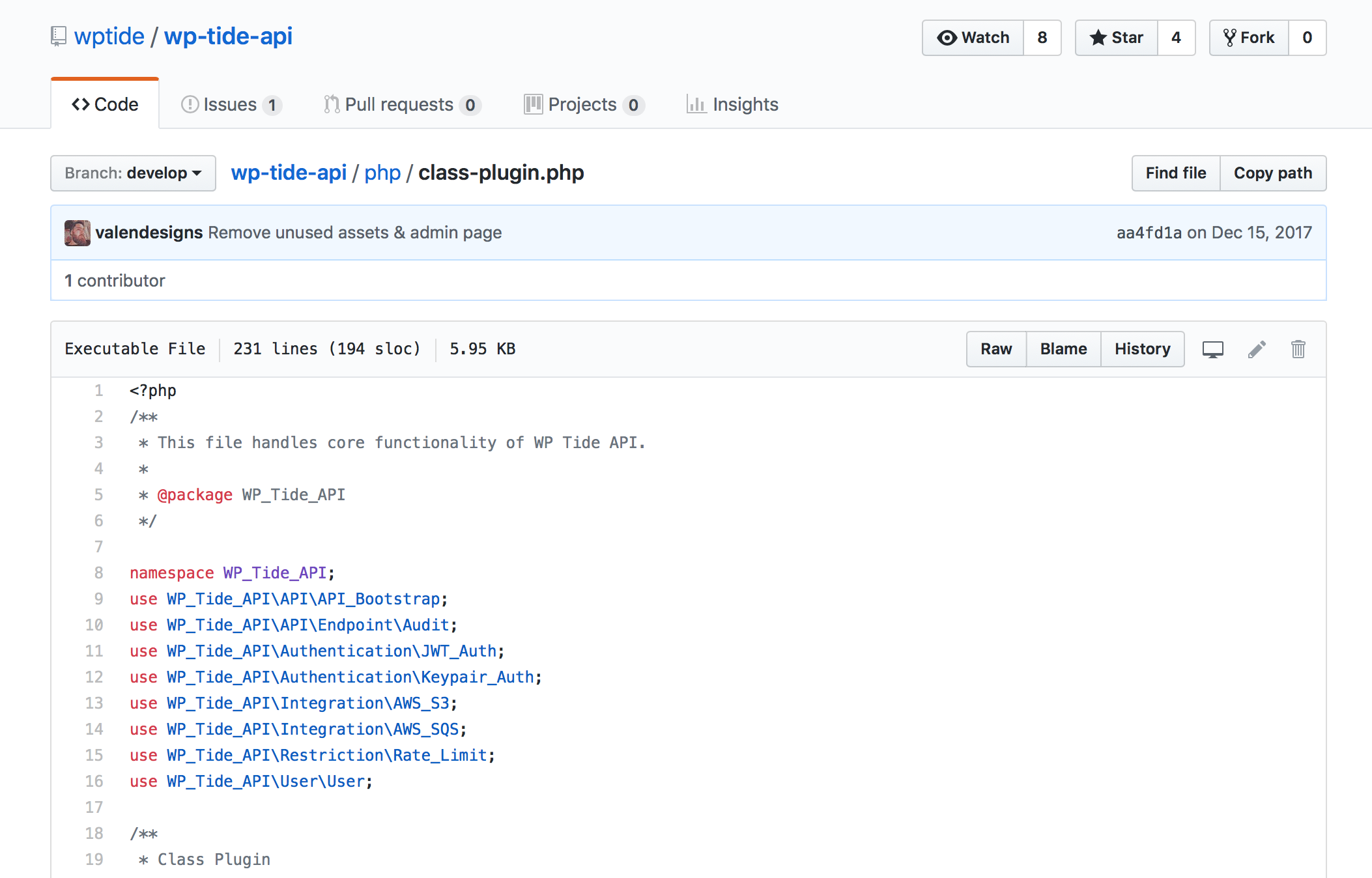
Task: Open the Branch: develop dropdown
Action: point(132,173)
